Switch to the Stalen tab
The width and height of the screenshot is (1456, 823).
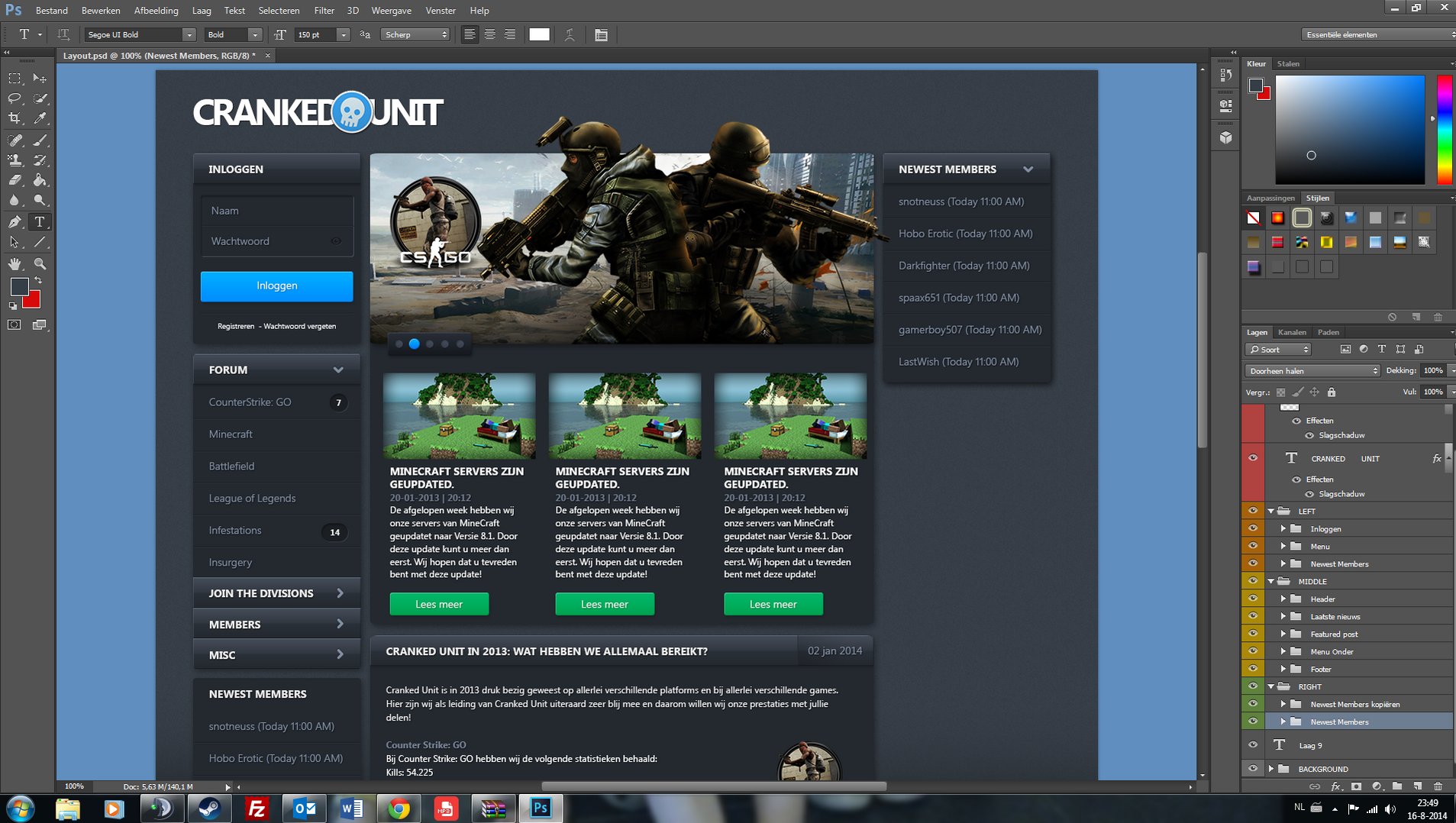tap(1288, 63)
